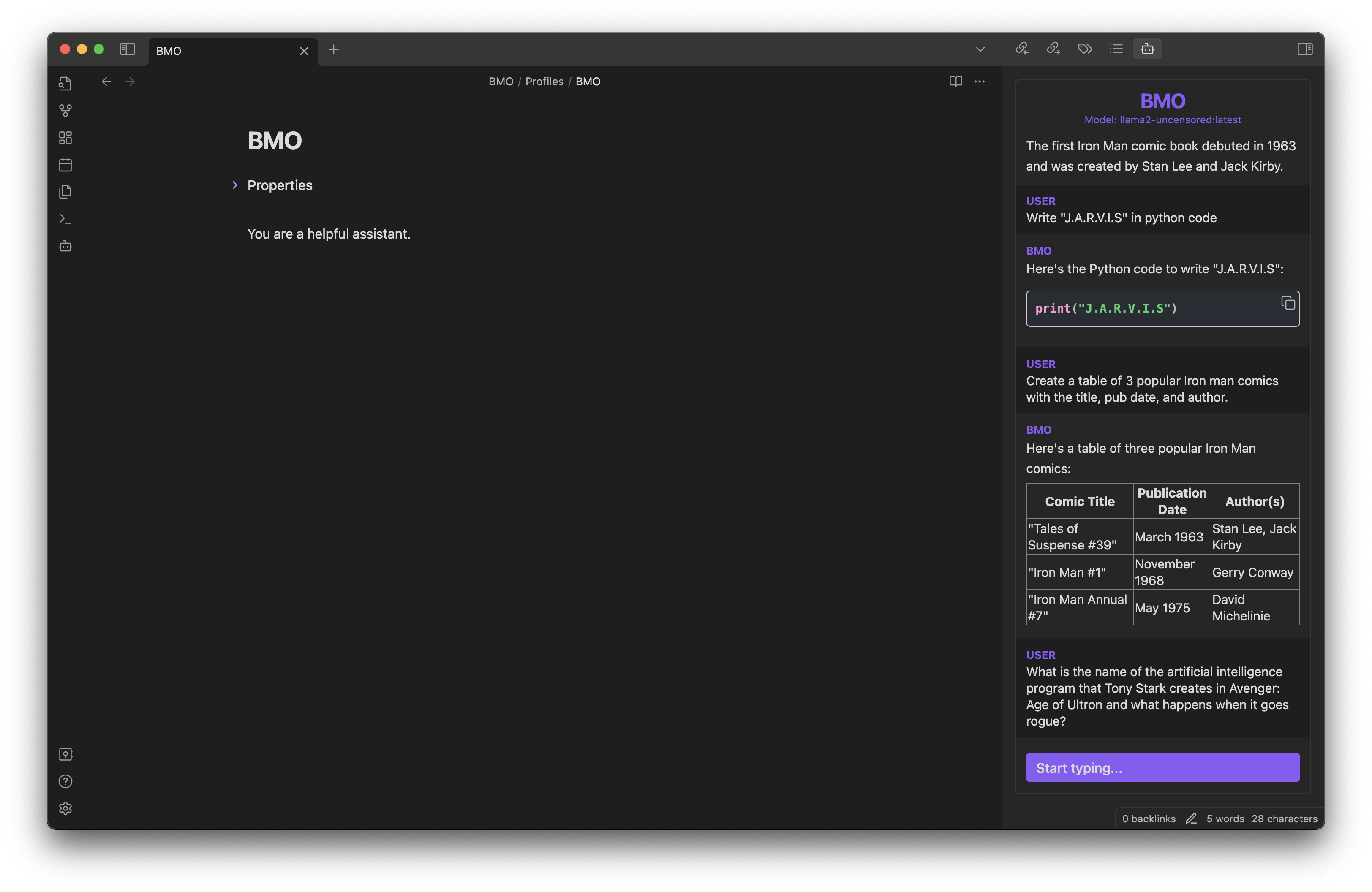Show the outline panel
The image size is (1372, 892).
pyautogui.click(x=1116, y=49)
